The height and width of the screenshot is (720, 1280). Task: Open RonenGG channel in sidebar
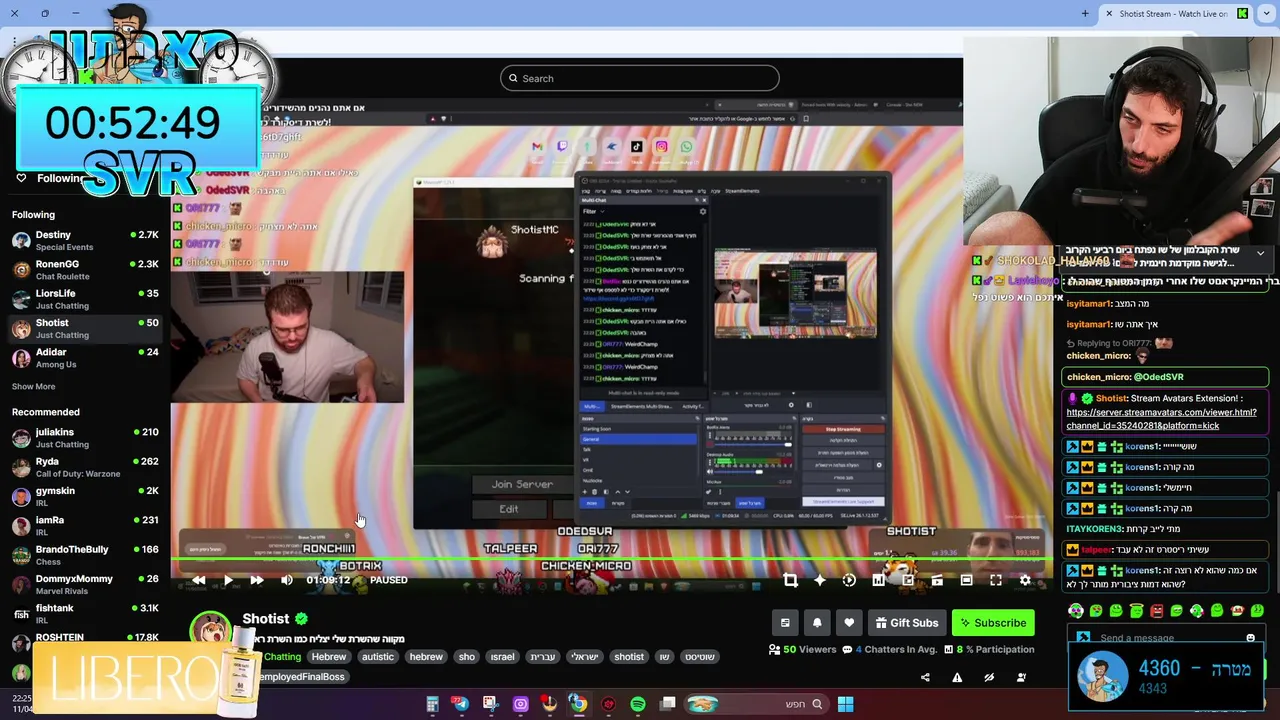click(85, 270)
